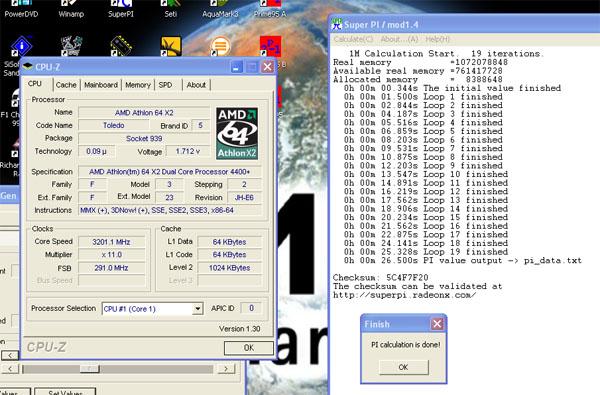Open the Calculate(C) menu in Super PI
The width and height of the screenshot is (600, 395).
coord(353,39)
